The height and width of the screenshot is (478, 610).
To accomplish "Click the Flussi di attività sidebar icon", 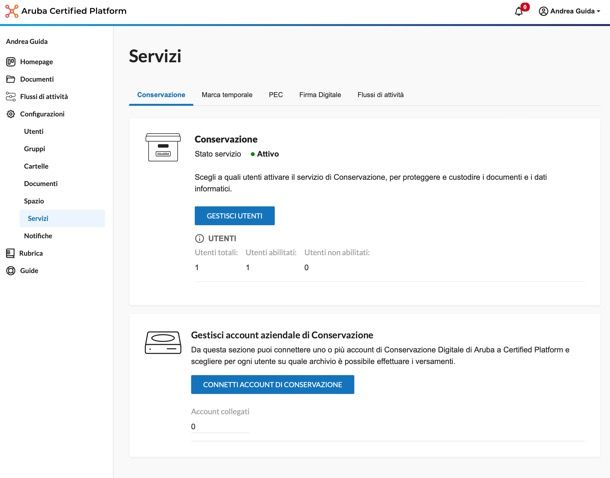I will tap(11, 96).
